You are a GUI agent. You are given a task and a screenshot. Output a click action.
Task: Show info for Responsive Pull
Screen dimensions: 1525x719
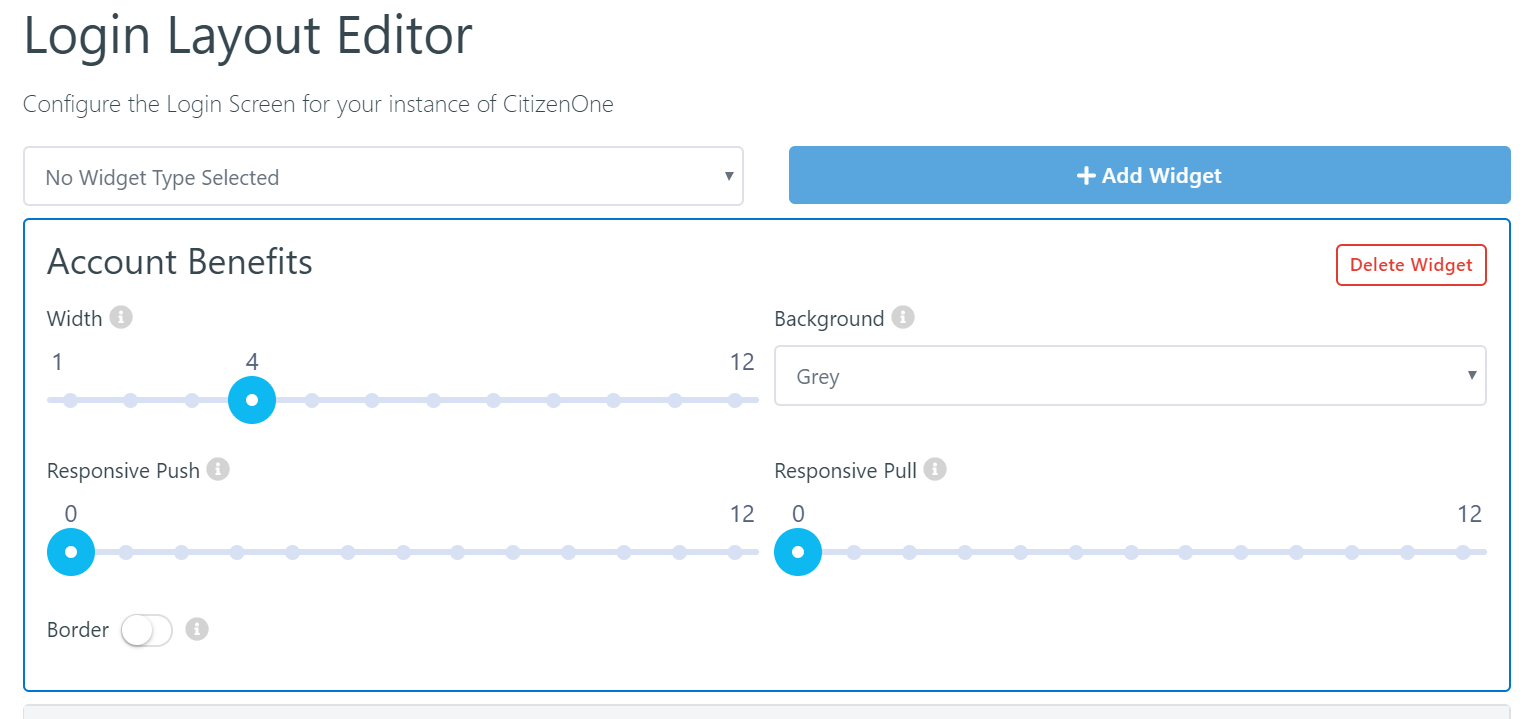[935, 469]
